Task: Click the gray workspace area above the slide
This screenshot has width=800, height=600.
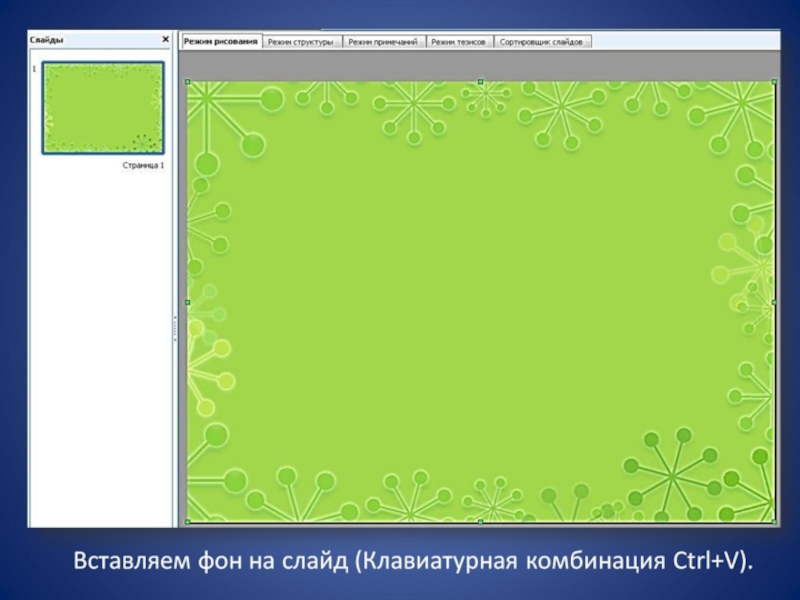Action: click(x=480, y=65)
